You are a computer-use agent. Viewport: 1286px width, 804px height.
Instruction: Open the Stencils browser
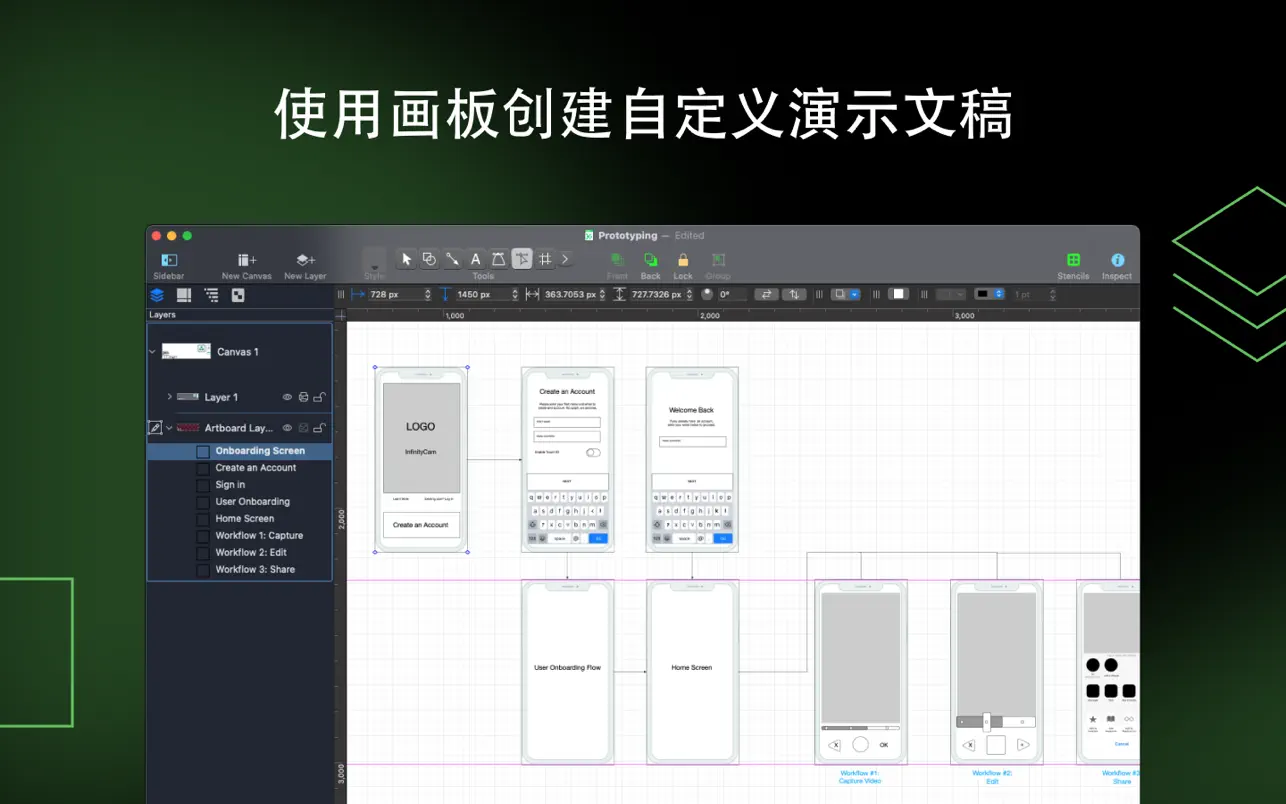(1073, 266)
